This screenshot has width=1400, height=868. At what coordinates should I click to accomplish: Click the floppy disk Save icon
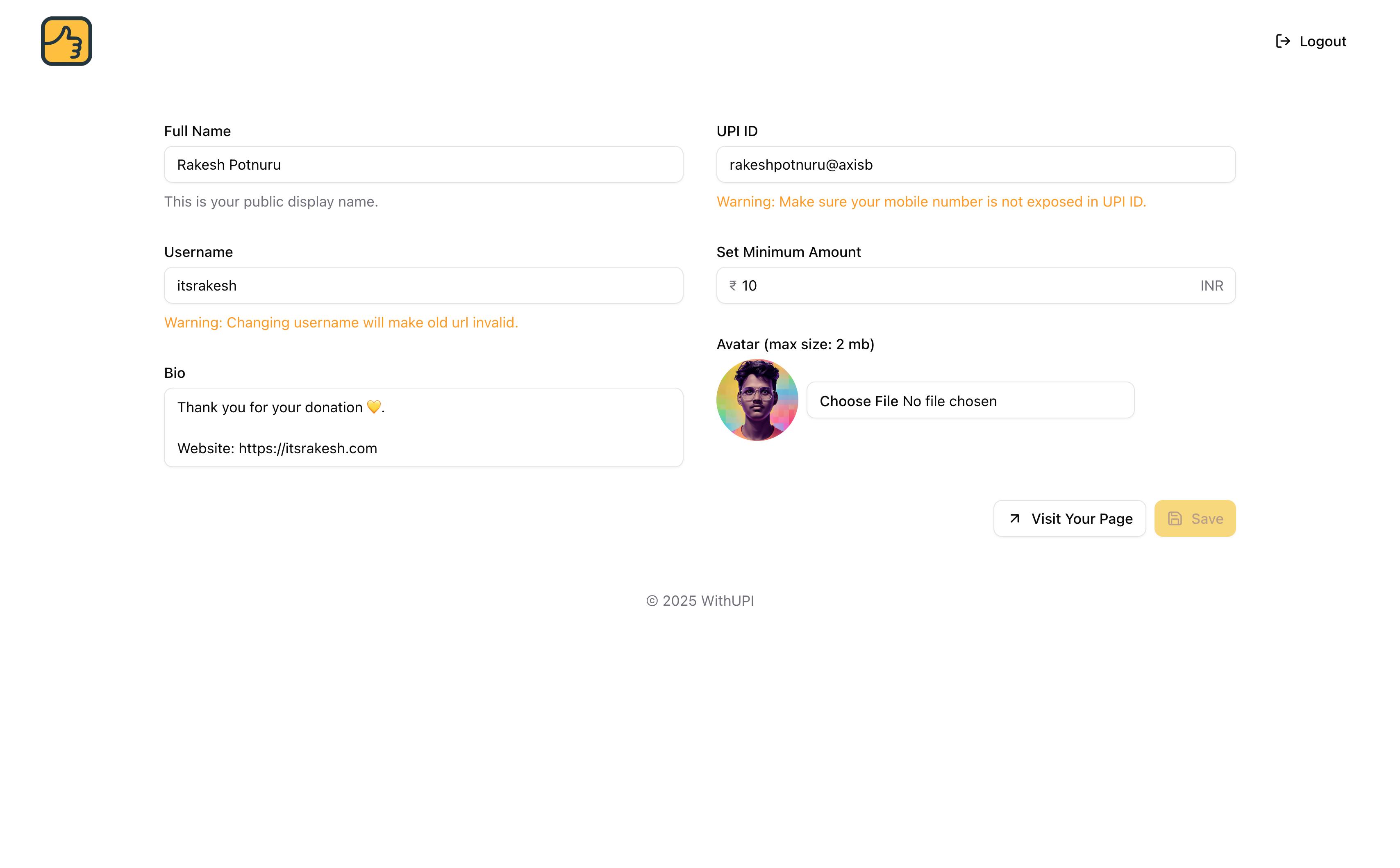click(x=1175, y=518)
